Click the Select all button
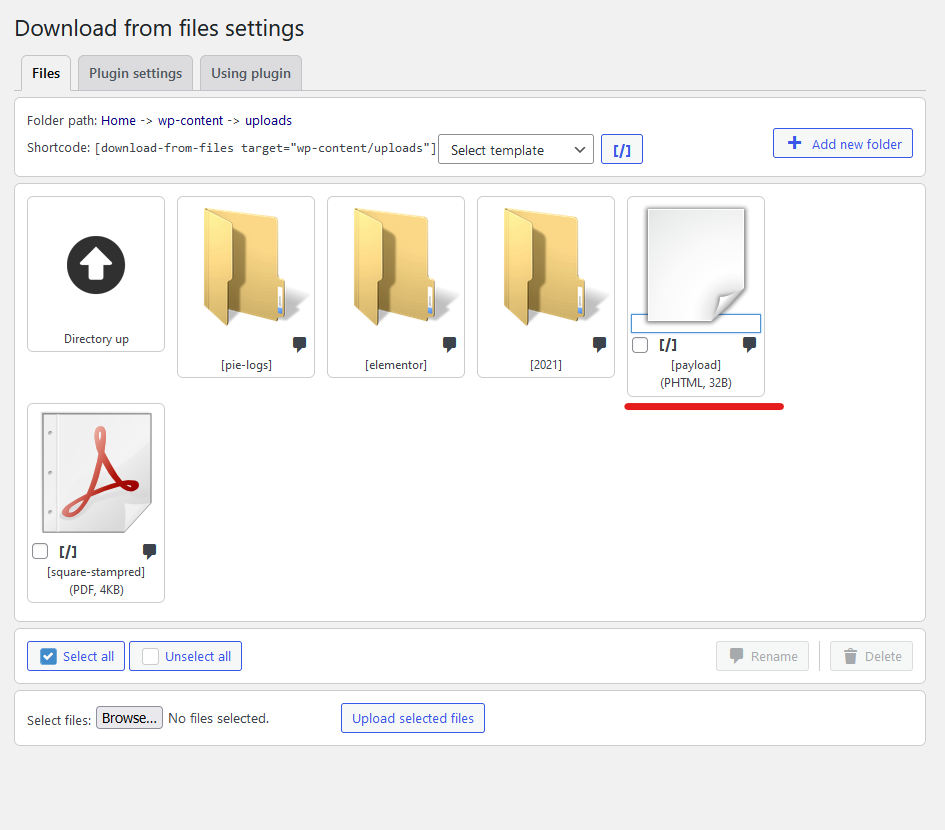 pyautogui.click(x=77, y=656)
